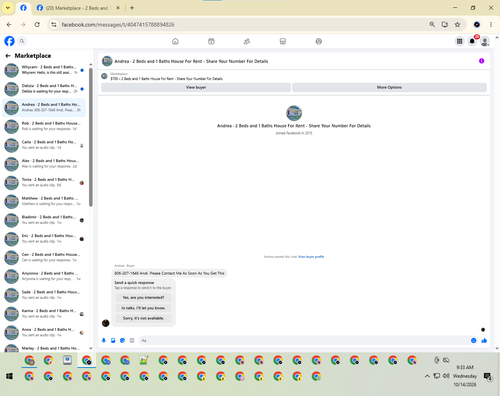Viewport: 500px width, 396px height.
Task: Click listing title in chat header
Action: (191, 61)
